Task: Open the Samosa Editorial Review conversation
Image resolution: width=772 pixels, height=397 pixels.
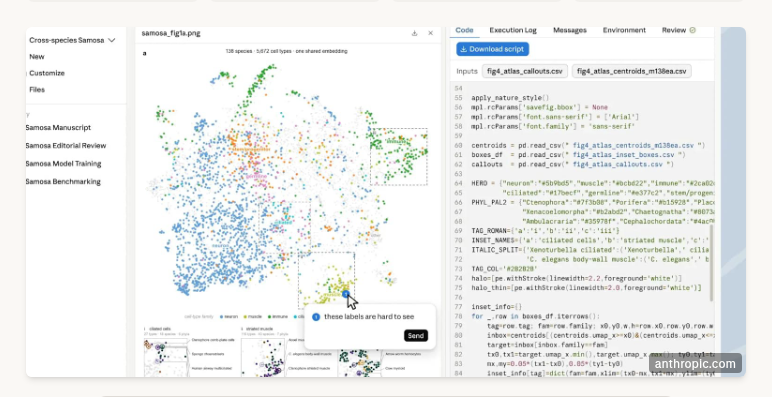Action: (x=66, y=145)
